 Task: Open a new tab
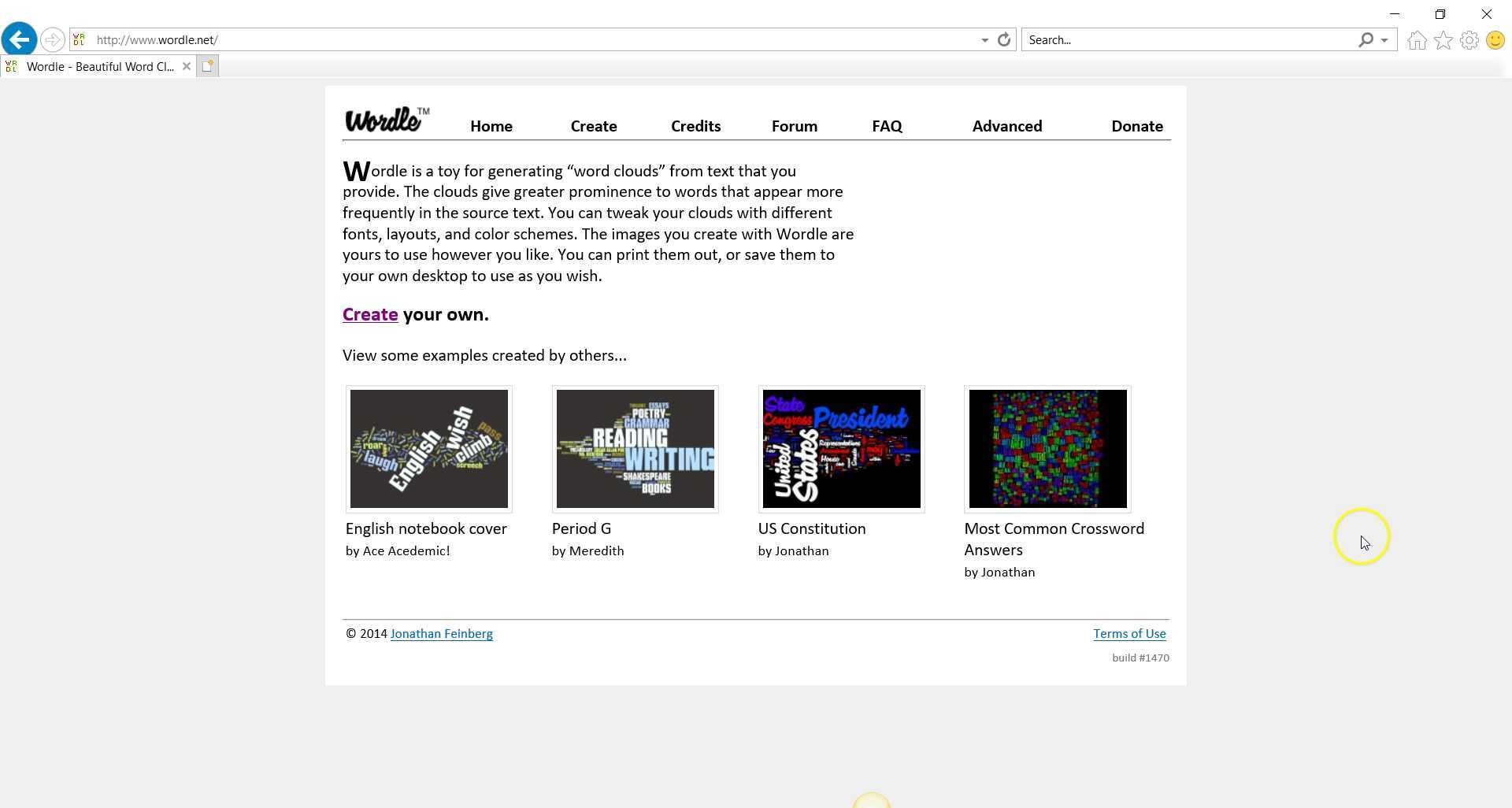(207, 66)
